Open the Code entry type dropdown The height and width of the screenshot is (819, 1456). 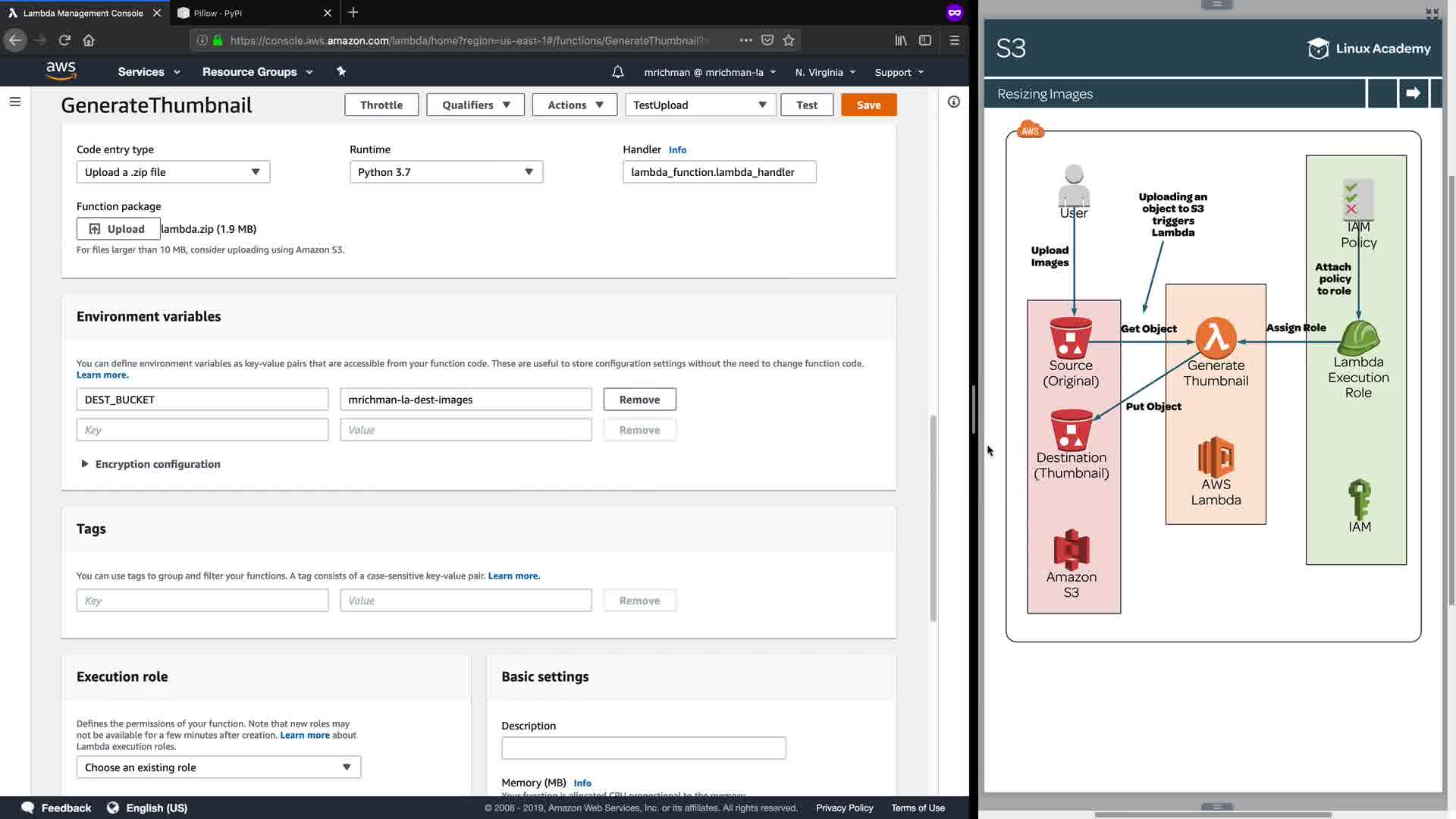[173, 172]
